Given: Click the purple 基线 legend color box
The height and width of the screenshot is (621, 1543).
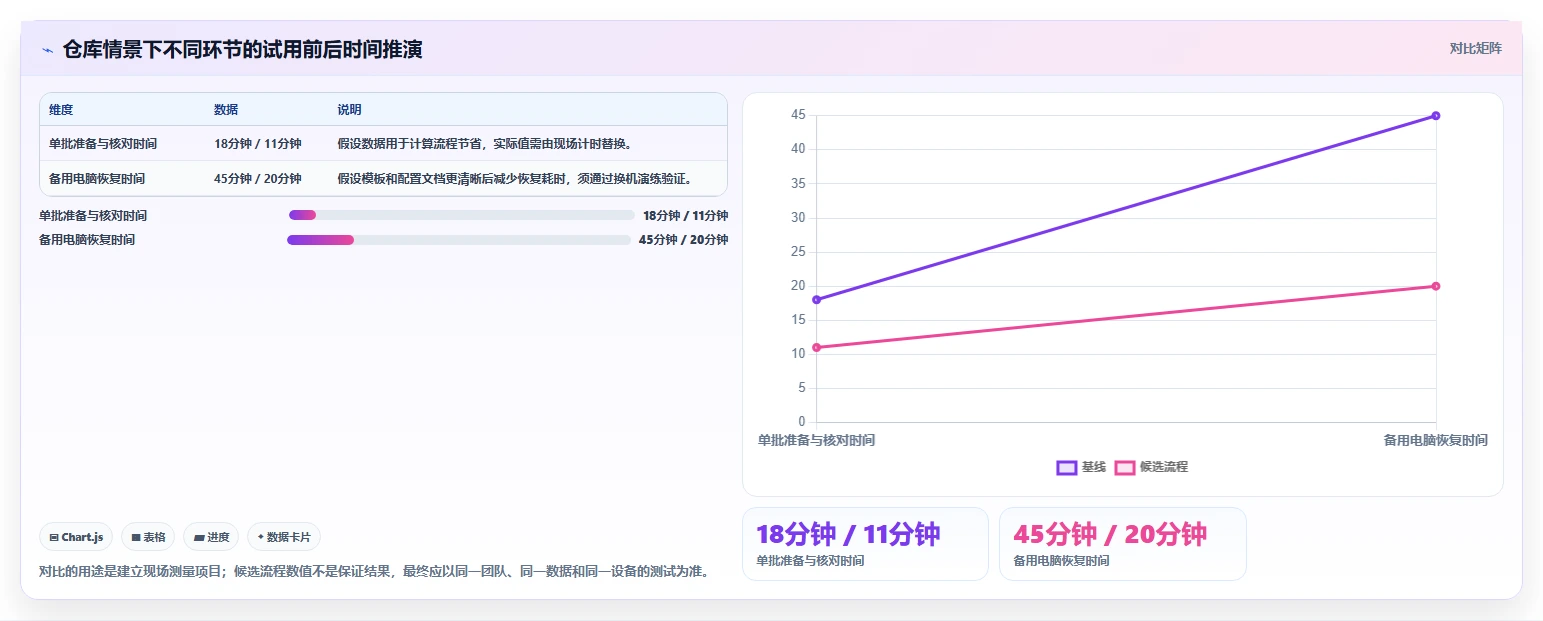Looking at the screenshot, I should [1066, 467].
